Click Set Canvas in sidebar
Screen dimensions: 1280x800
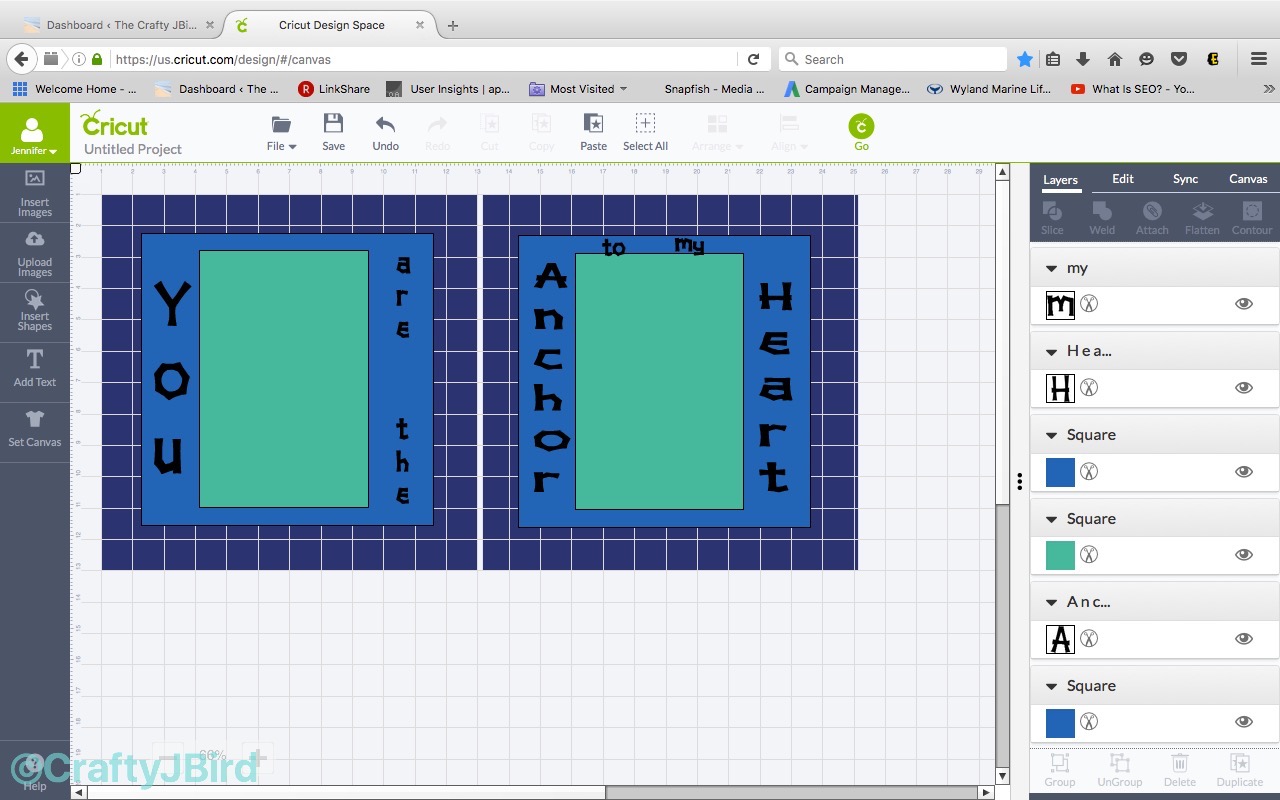tap(34, 428)
